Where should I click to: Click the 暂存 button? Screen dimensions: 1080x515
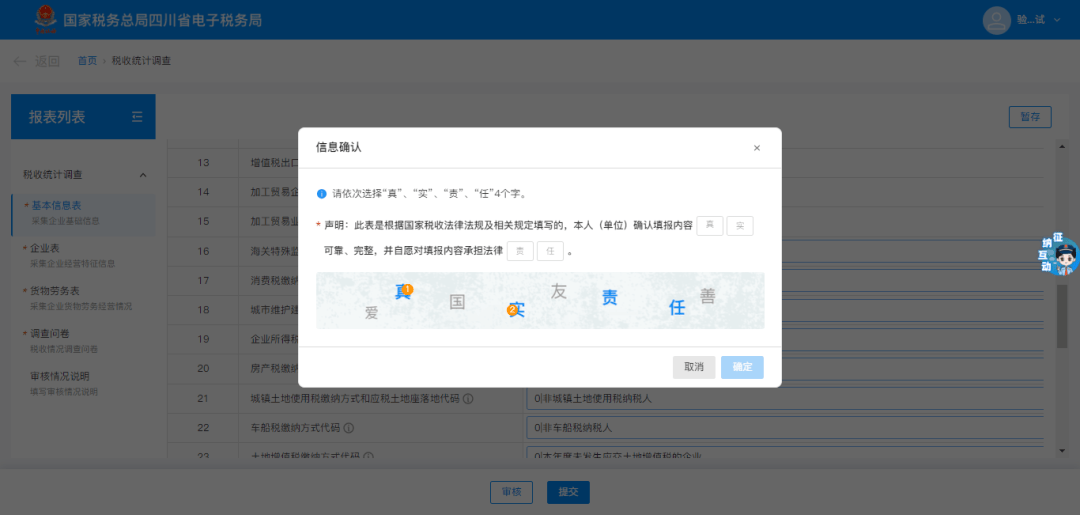pyautogui.click(x=1030, y=117)
